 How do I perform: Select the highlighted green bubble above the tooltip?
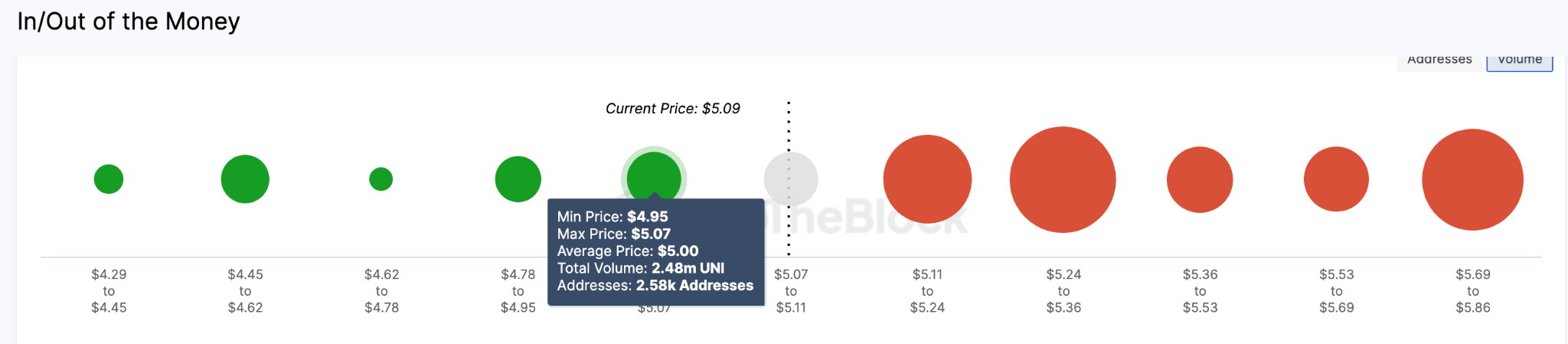tap(654, 176)
